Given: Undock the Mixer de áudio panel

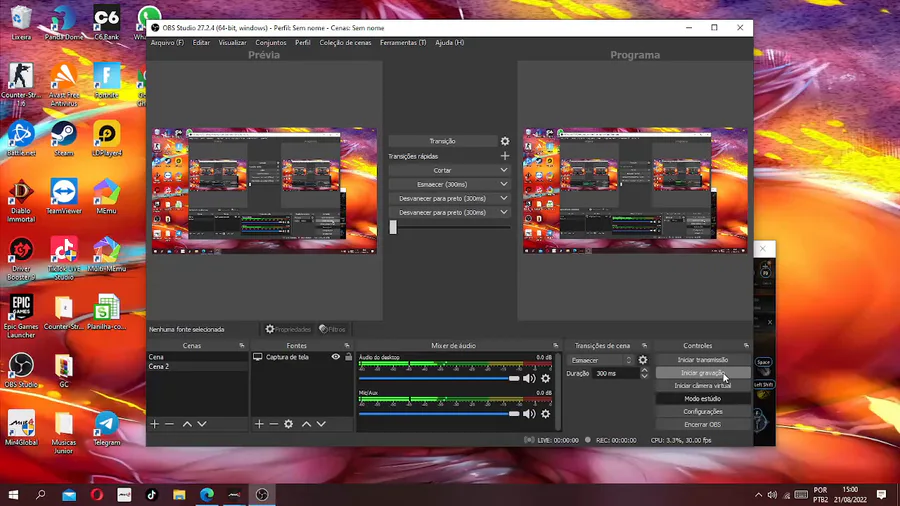Looking at the screenshot, I should (x=556, y=346).
